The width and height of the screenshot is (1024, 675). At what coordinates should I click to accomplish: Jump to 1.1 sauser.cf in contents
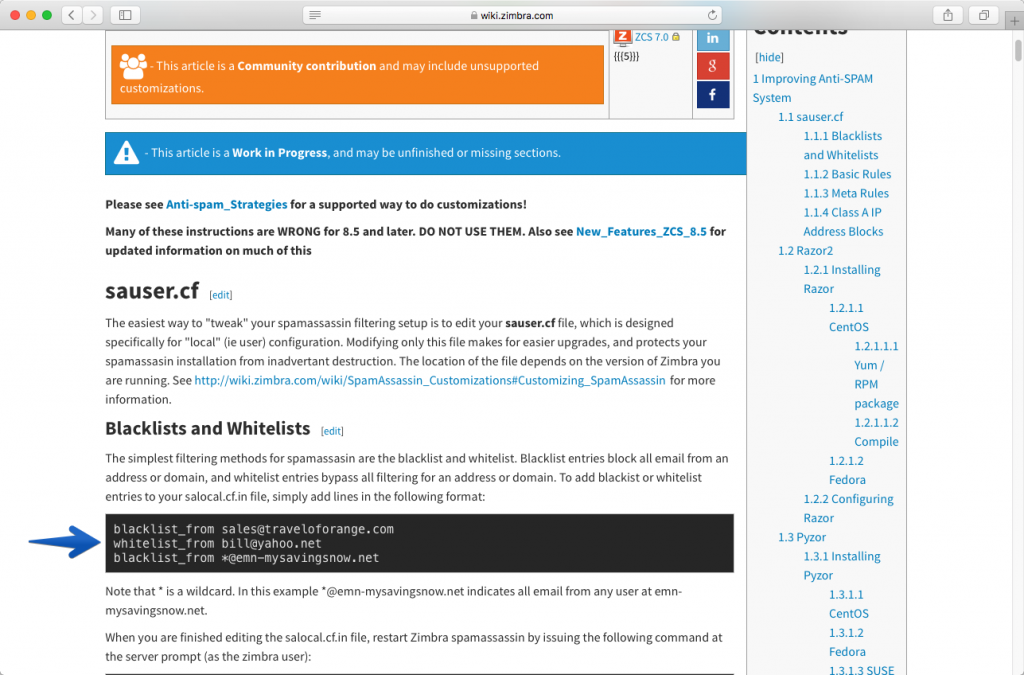tap(810, 117)
